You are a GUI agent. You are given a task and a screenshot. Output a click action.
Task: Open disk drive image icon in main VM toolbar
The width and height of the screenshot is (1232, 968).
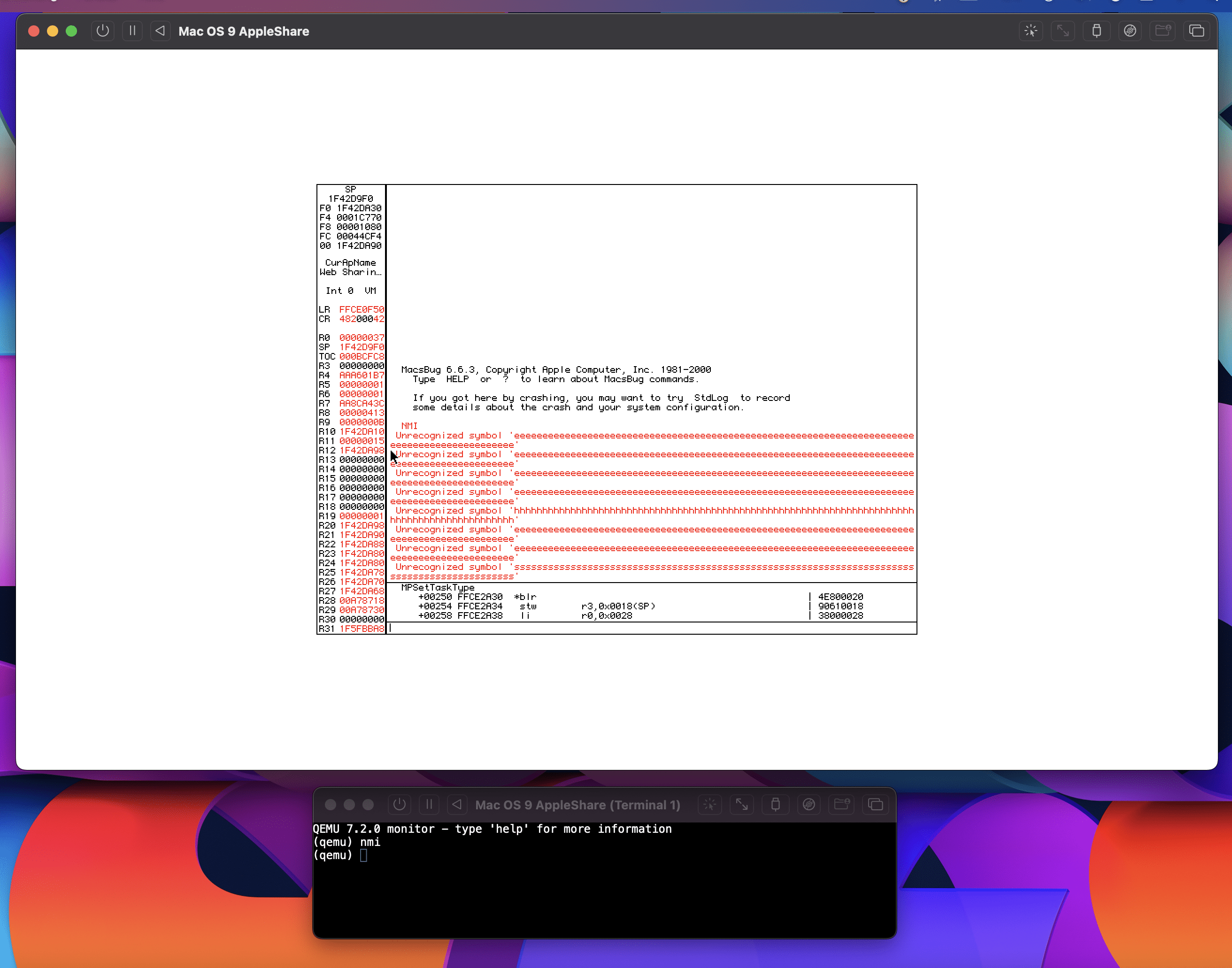(x=1130, y=31)
